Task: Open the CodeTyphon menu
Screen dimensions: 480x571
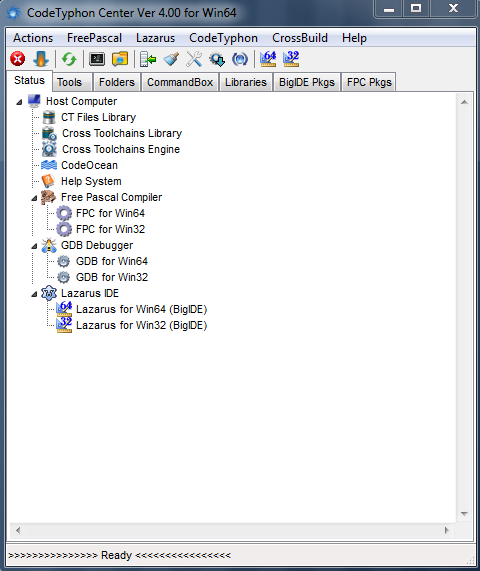Action: pos(223,38)
